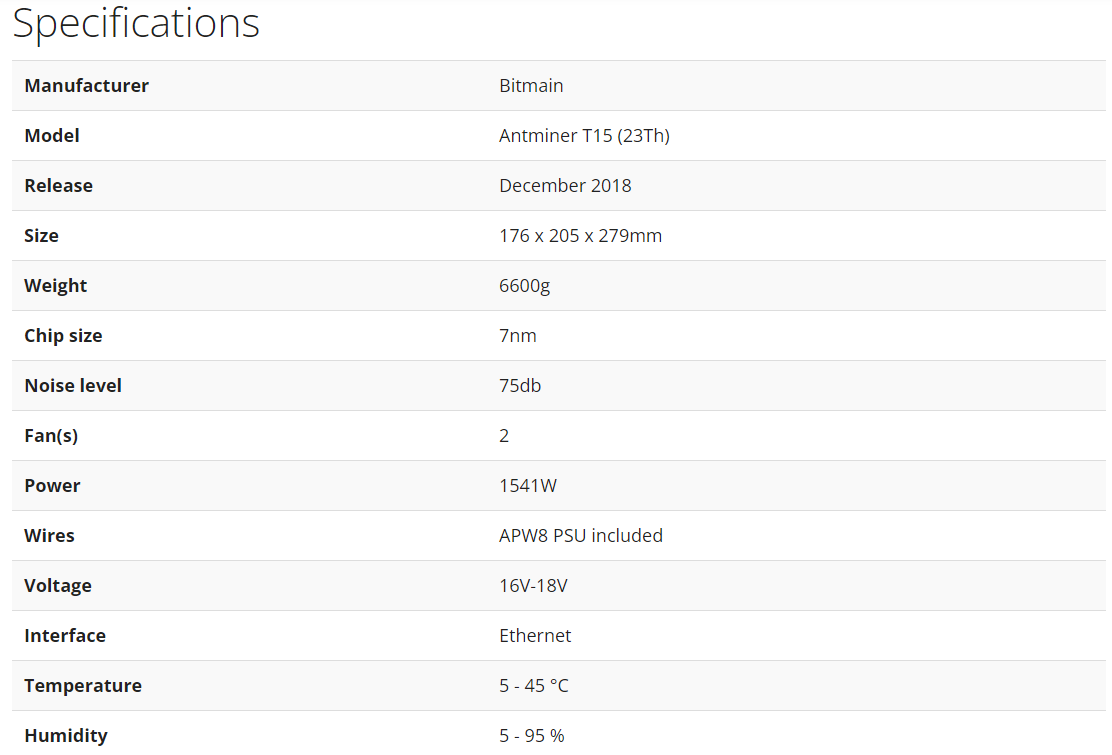This screenshot has height=755, width=1112.
Task: Click the 16V-18V voltage value
Action: tap(533, 586)
